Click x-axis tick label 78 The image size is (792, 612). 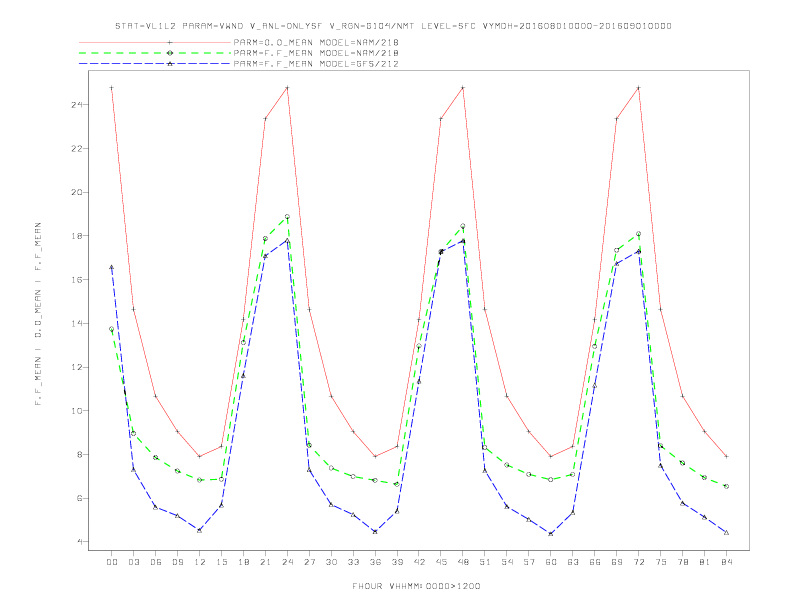[682, 562]
